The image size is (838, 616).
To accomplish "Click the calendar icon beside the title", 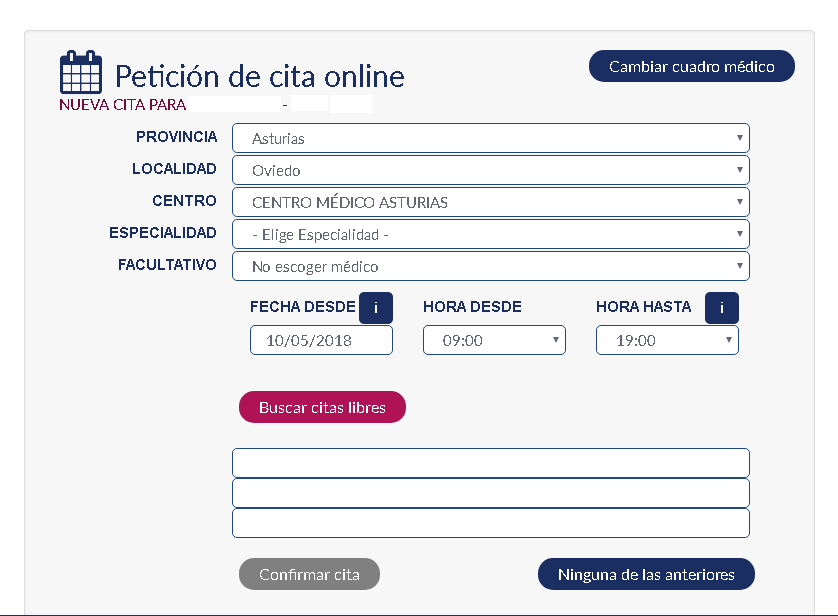I will 81,73.
